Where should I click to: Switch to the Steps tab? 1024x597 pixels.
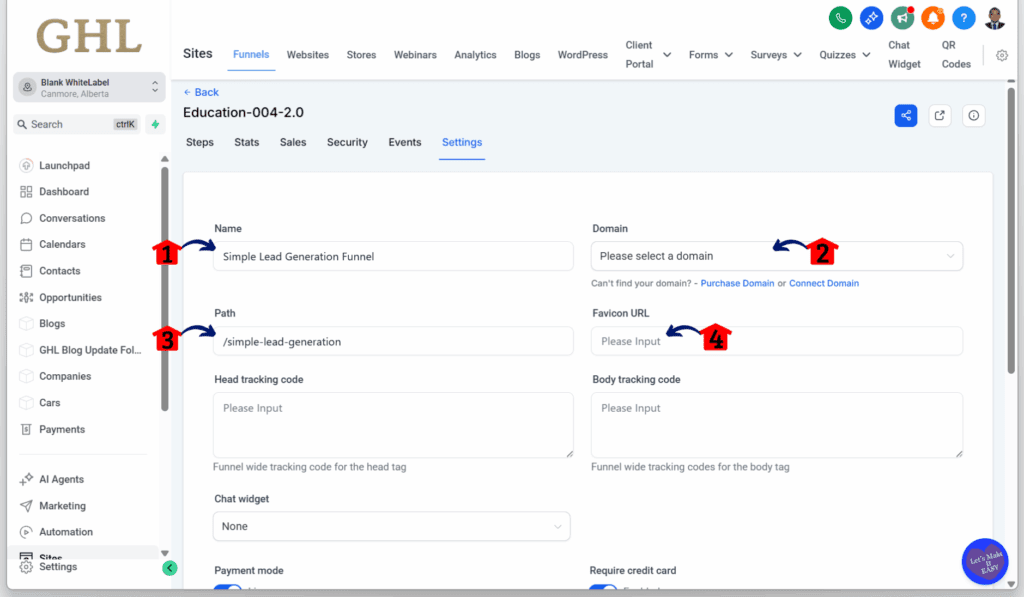[200, 142]
